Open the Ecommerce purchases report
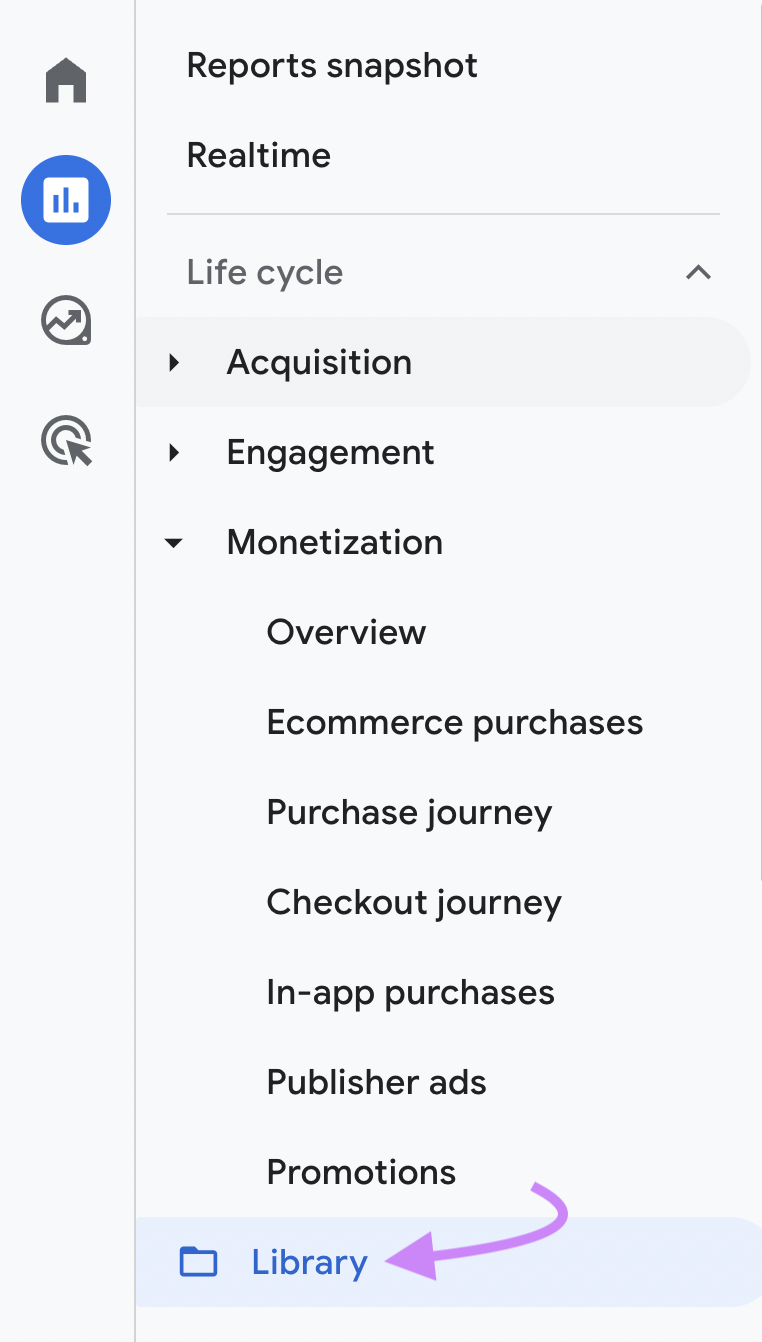762x1342 pixels. pyautogui.click(x=454, y=722)
